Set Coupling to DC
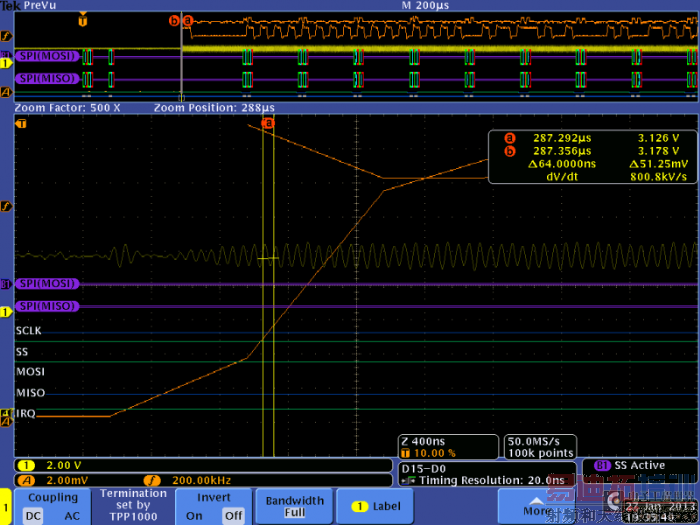 [x=33, y=515]
